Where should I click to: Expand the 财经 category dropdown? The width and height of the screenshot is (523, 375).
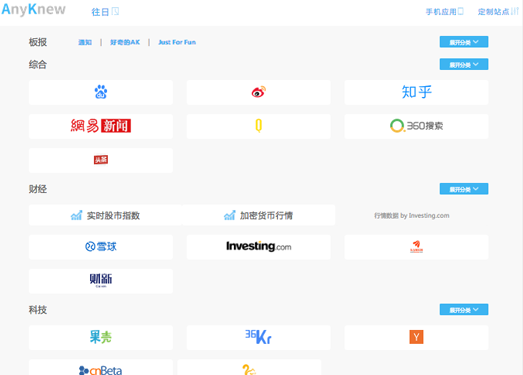[464, 189]
